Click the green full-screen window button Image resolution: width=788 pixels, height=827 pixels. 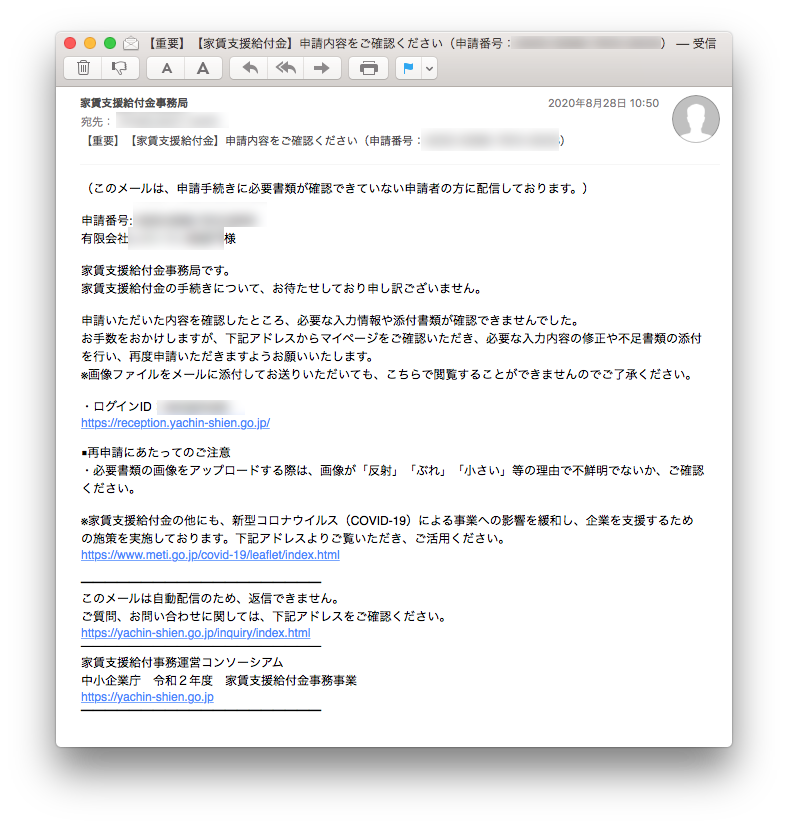point(110,43)
